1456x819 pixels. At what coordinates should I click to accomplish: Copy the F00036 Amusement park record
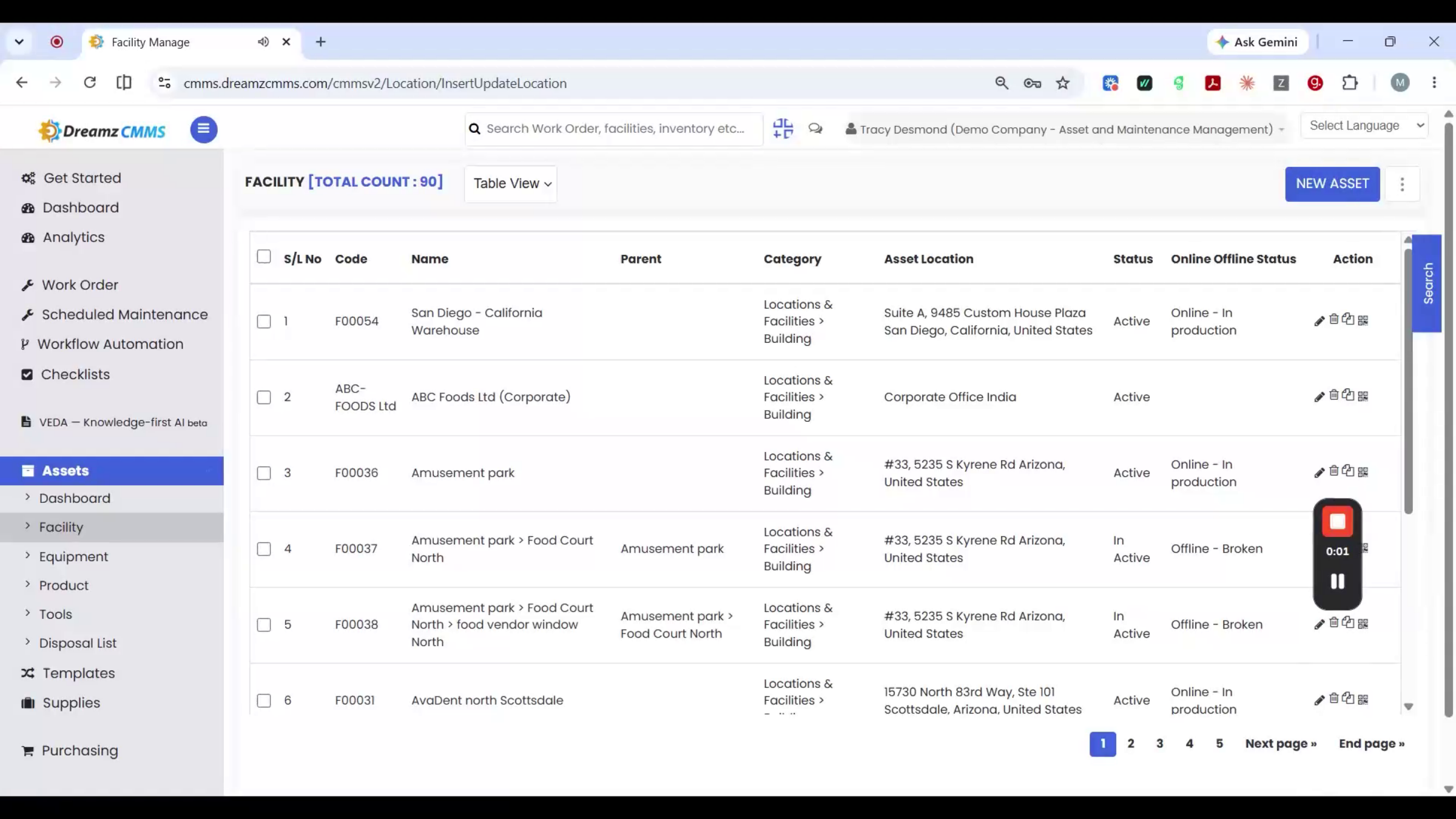[x=1348, y=471]
